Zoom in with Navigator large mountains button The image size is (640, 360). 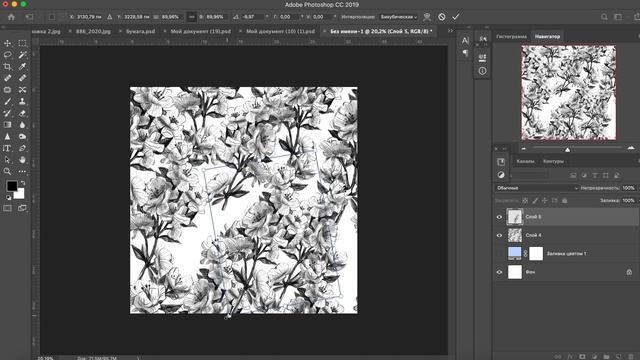coord(631,148)
